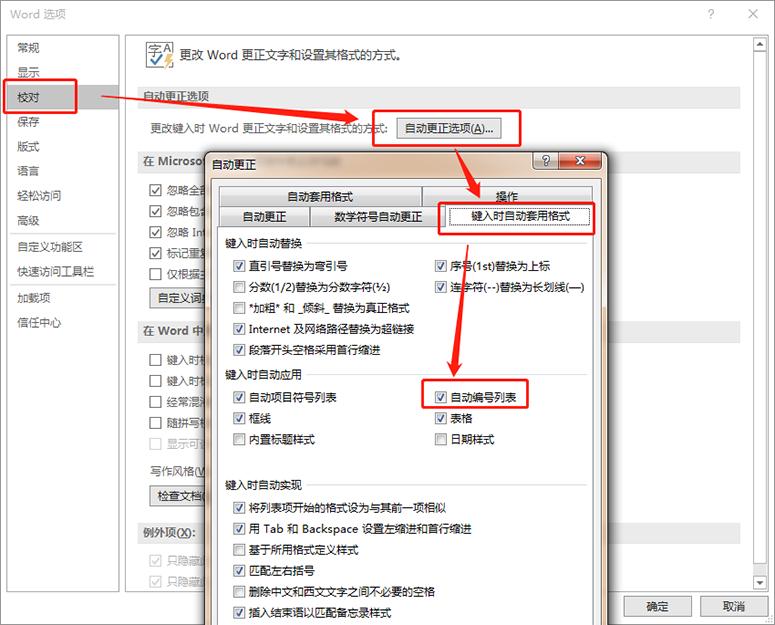Enable 内置标题样式 checkbox
775x625 pixels.
point(239,439)
